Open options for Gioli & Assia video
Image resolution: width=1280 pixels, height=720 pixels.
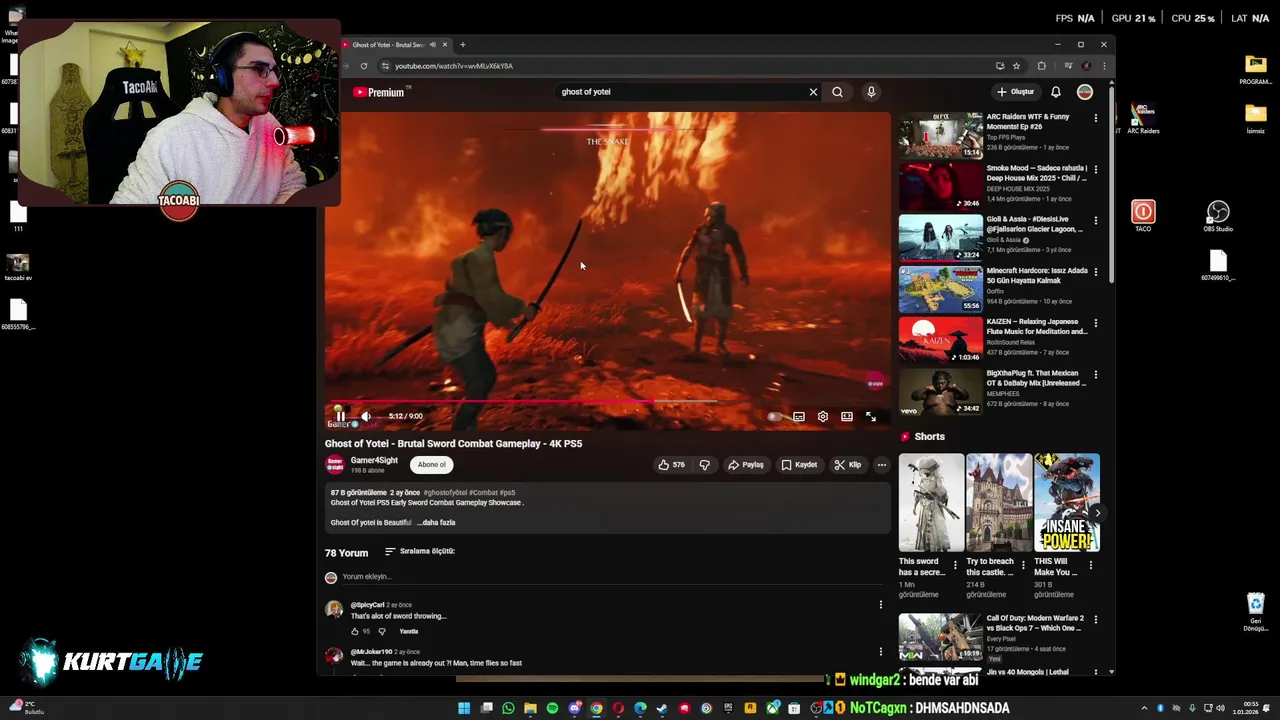coord(1096,221)
